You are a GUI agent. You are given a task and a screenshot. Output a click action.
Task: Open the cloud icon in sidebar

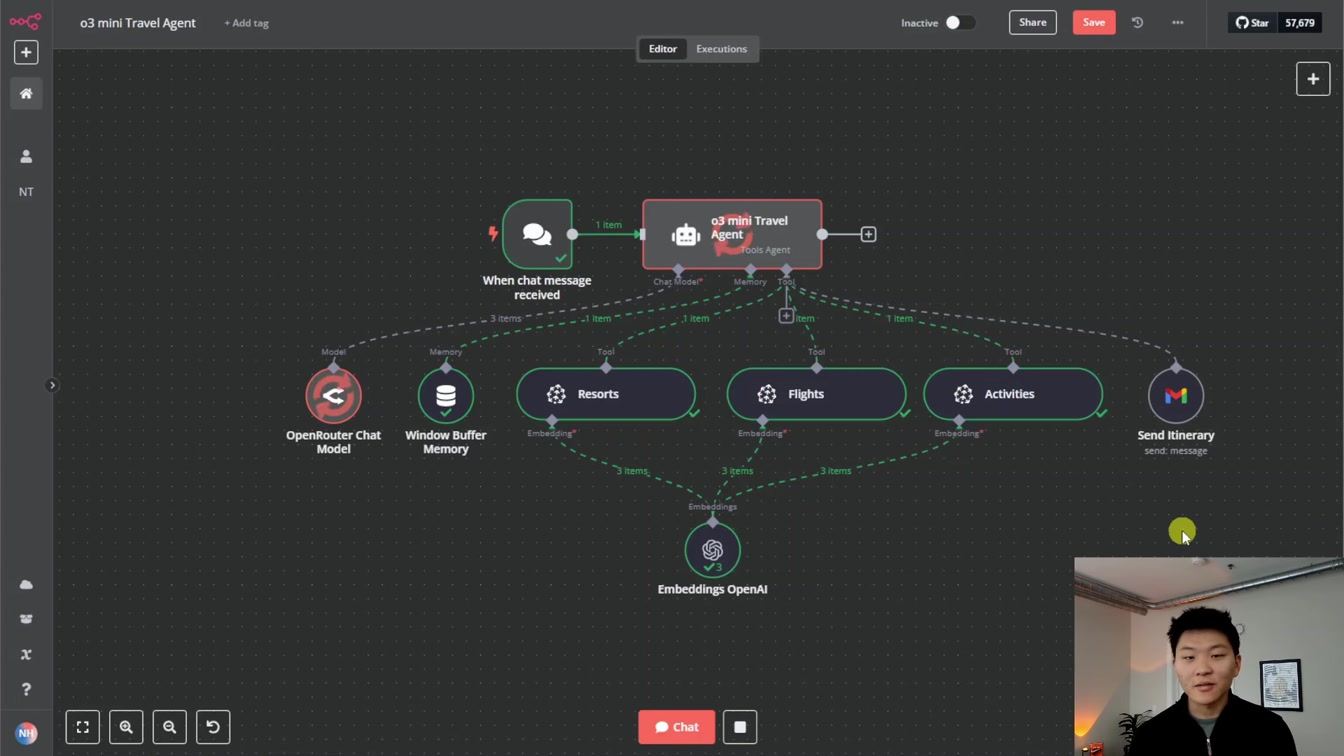click(x=26, y=585)
